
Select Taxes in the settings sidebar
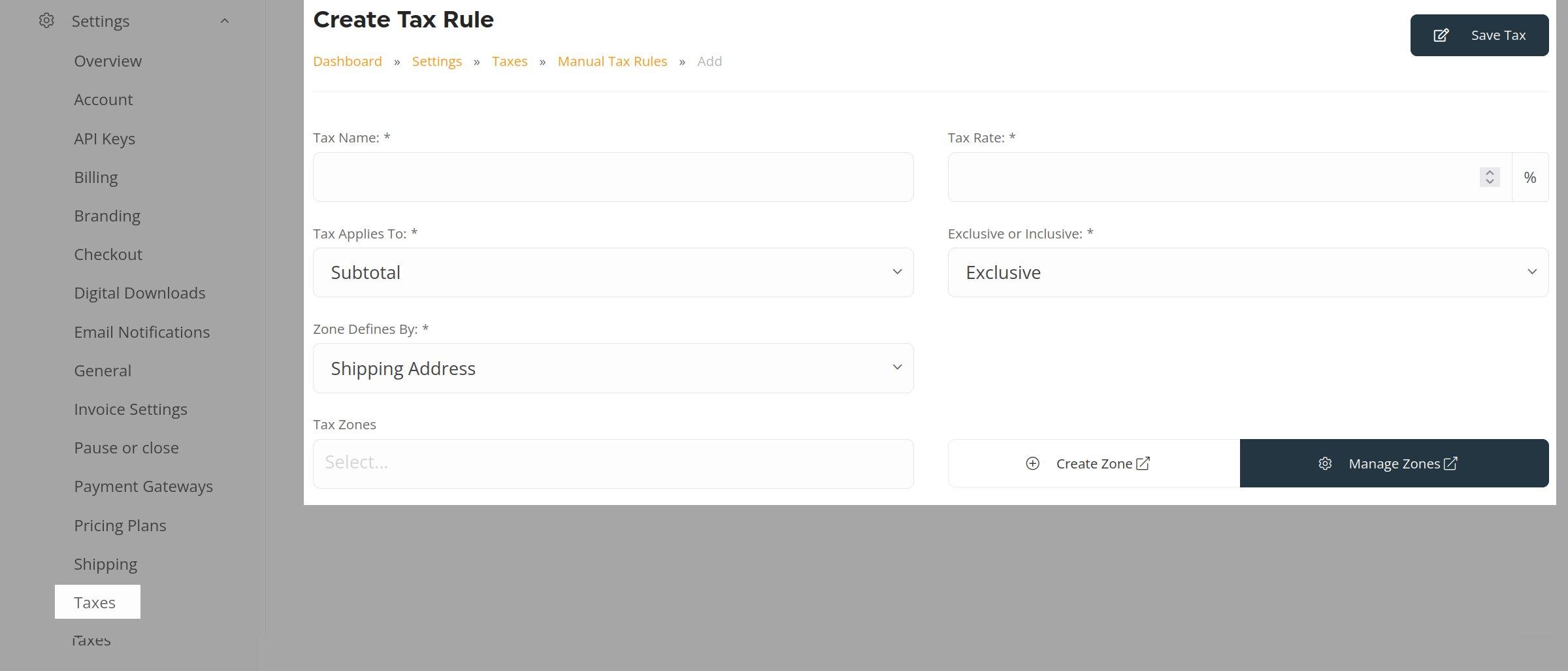tap(95, 602)
